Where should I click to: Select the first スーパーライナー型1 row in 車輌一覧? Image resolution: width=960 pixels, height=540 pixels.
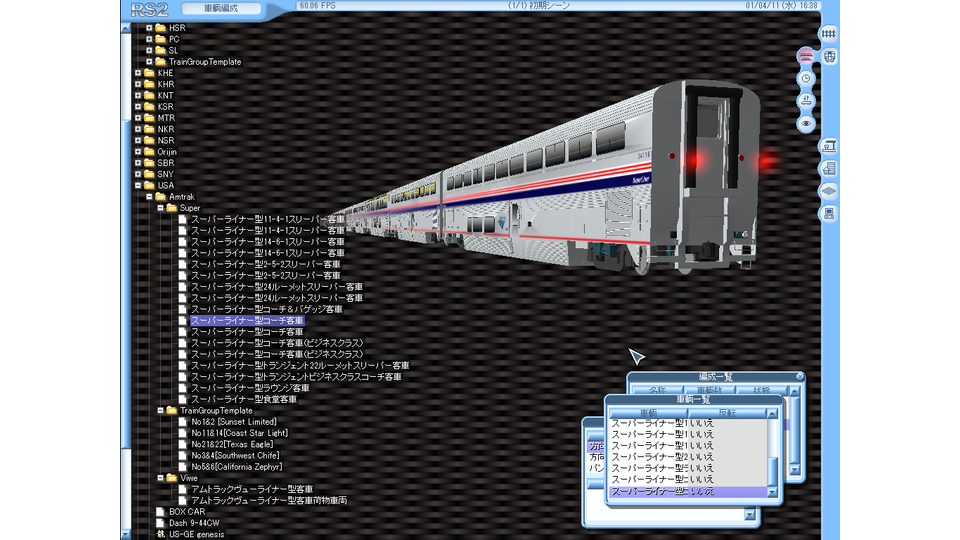tap(688, 423)
